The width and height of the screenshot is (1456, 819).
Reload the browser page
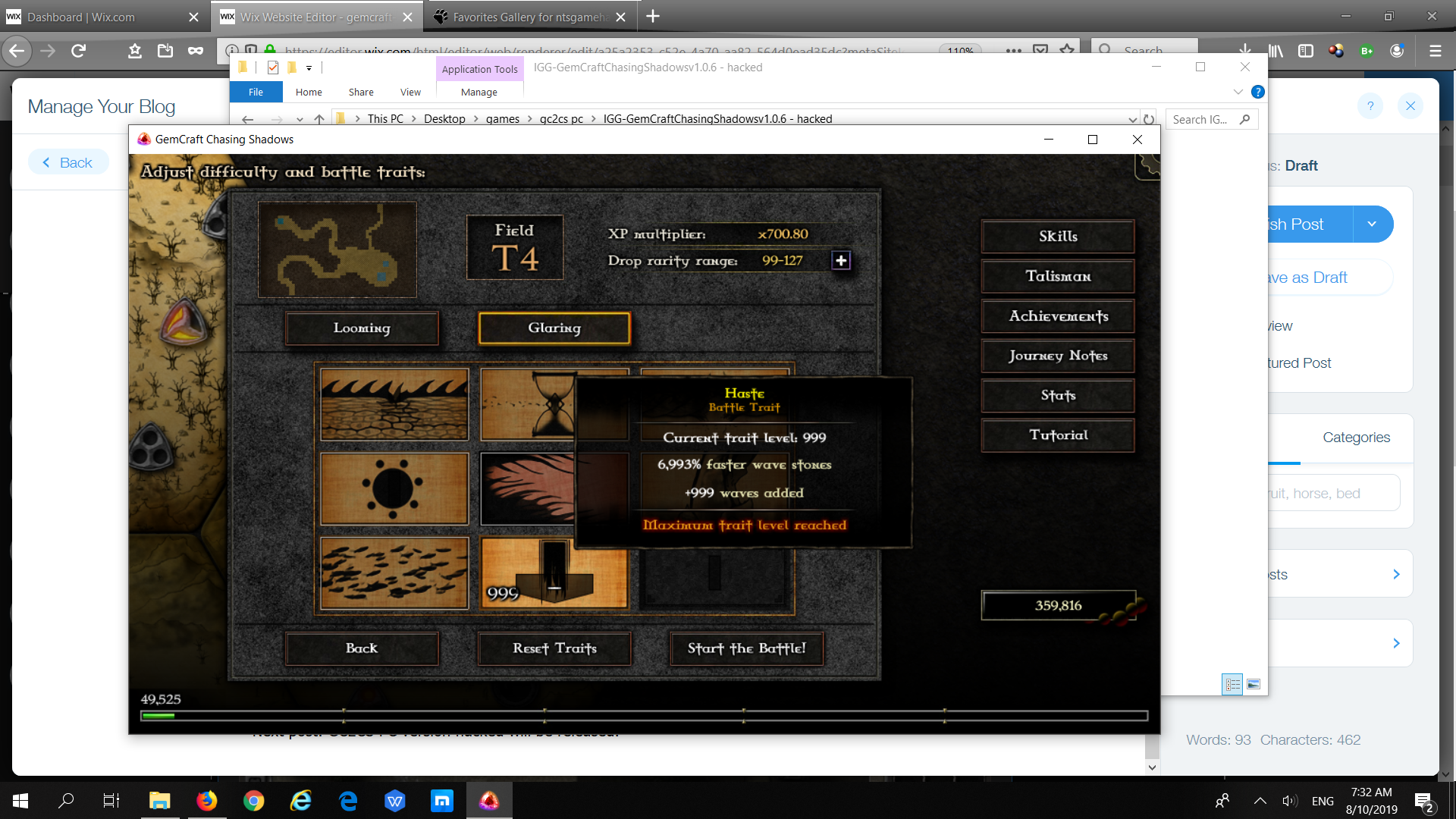[78, 51]
